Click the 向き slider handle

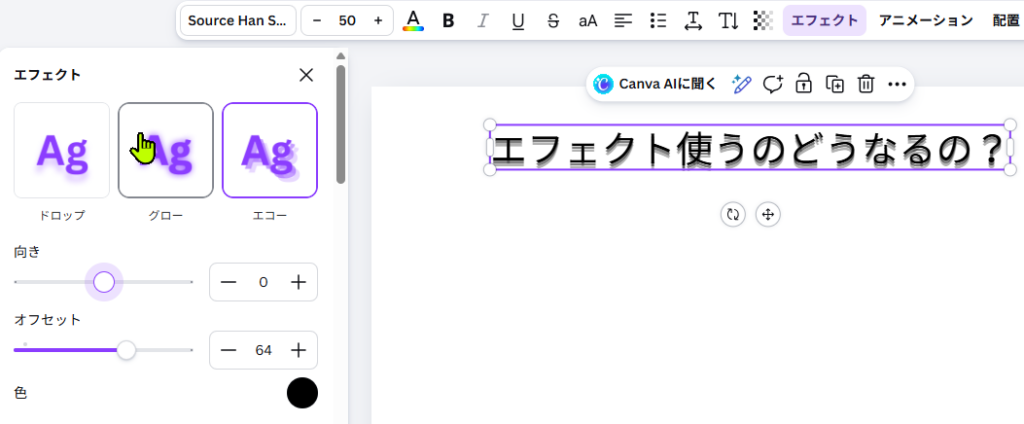coord(104,282)
